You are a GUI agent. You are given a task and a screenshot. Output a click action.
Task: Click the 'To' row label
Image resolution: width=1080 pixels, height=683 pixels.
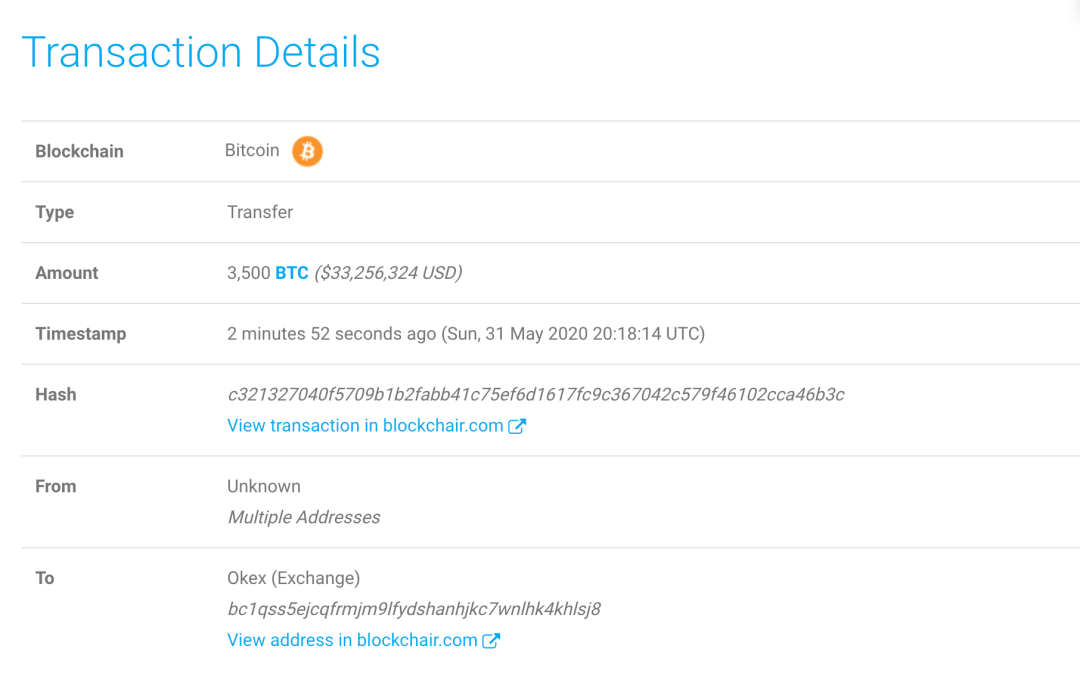coord(44,578)
